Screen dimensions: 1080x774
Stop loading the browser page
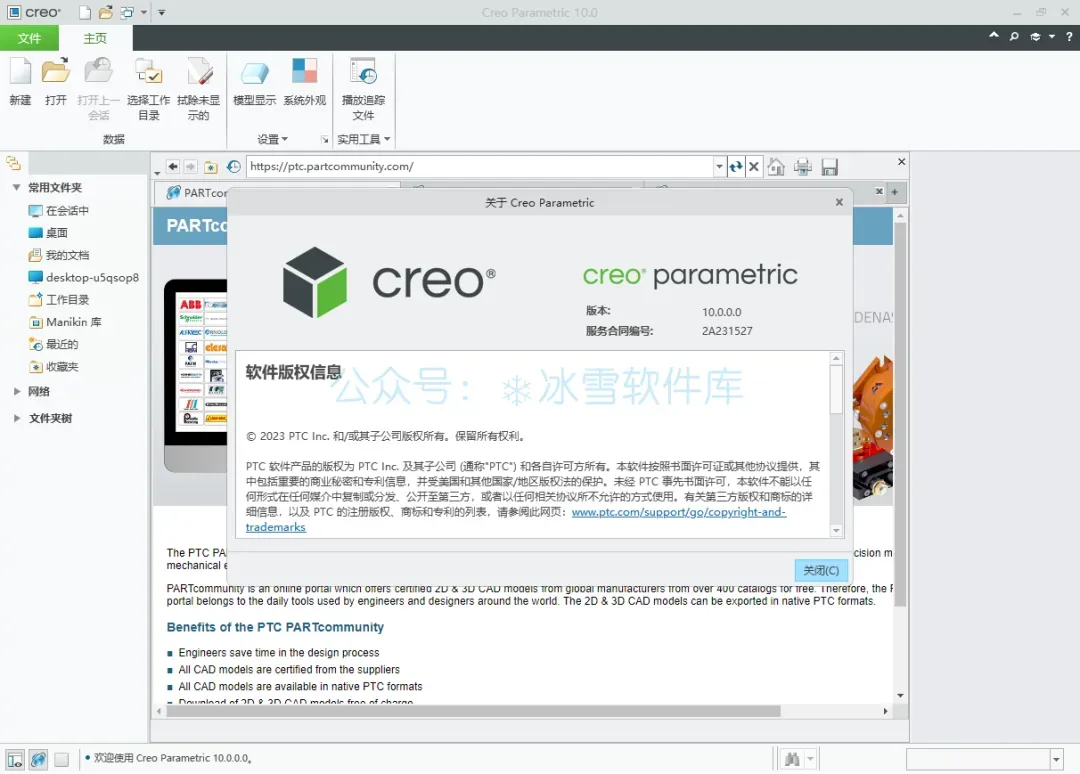point(754,167)
